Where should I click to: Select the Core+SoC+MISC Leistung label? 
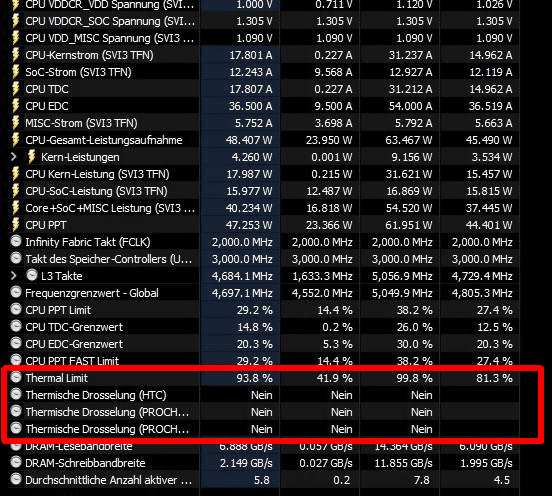[x=110, y=208]
